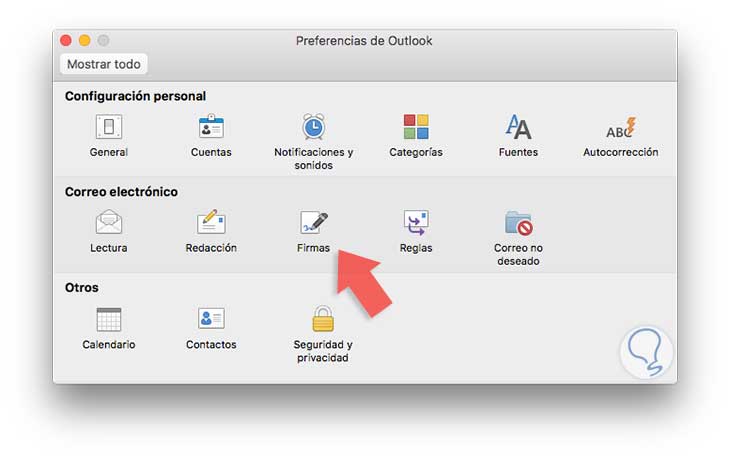The height and width of the screenshot is (459, 730).
Task: Click the Firmas text label
Action: pyautogui.click(x=313, y=248)
